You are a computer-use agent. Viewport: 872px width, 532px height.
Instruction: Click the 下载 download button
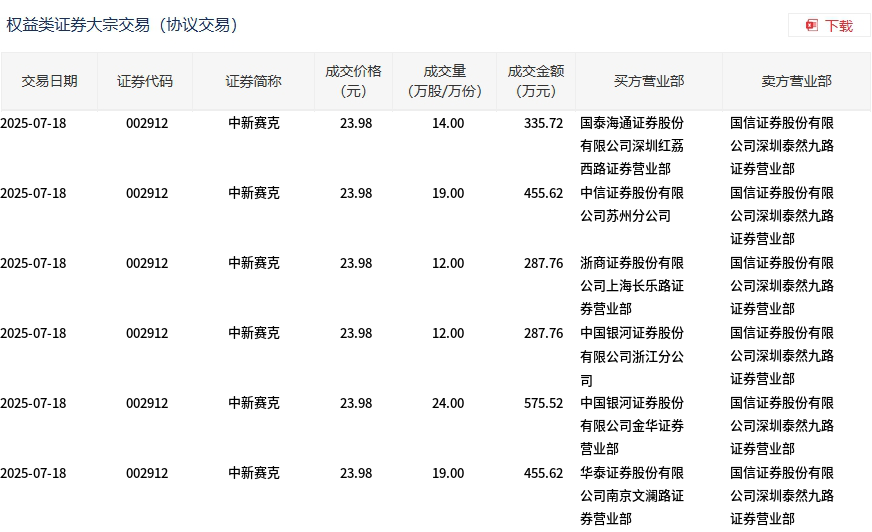[829, 26]
